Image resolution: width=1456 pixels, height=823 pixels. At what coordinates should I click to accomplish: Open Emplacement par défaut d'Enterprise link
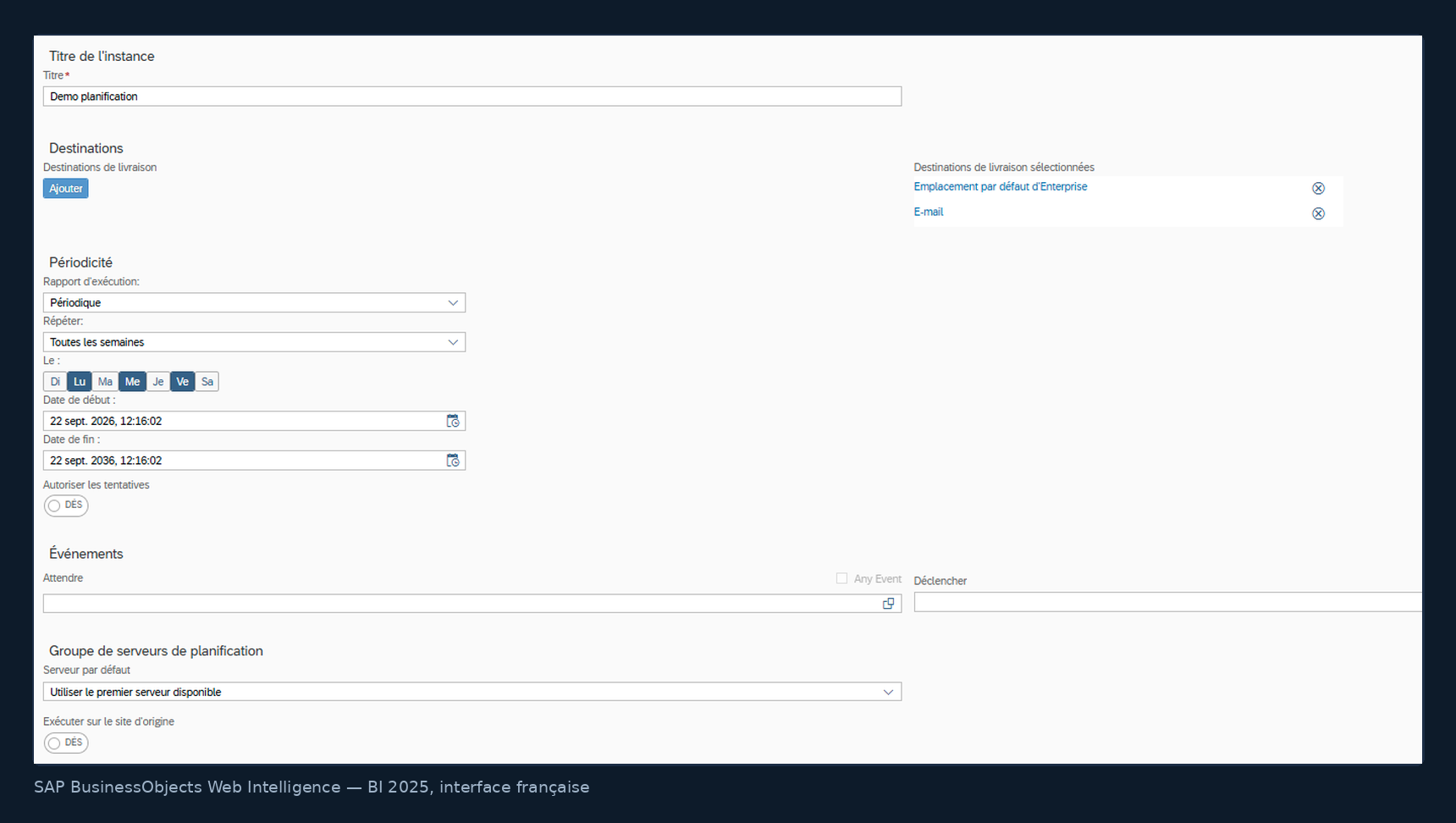pyautogui.click(x=1001, y=186)
